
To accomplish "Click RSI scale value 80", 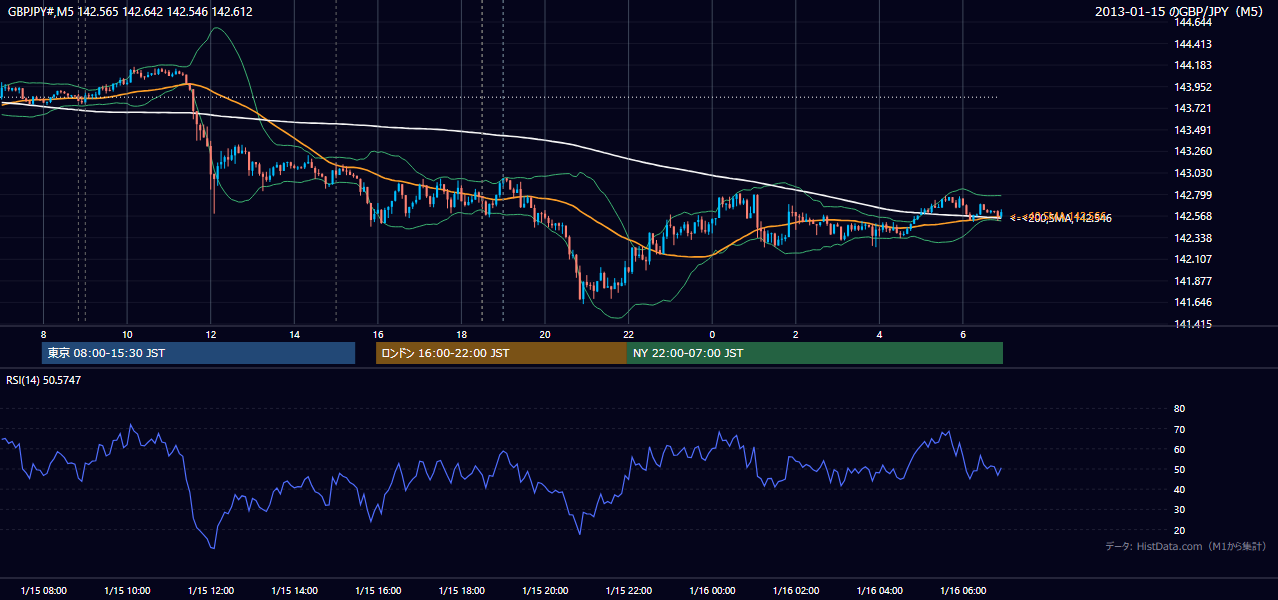I will coord(1179,409).
